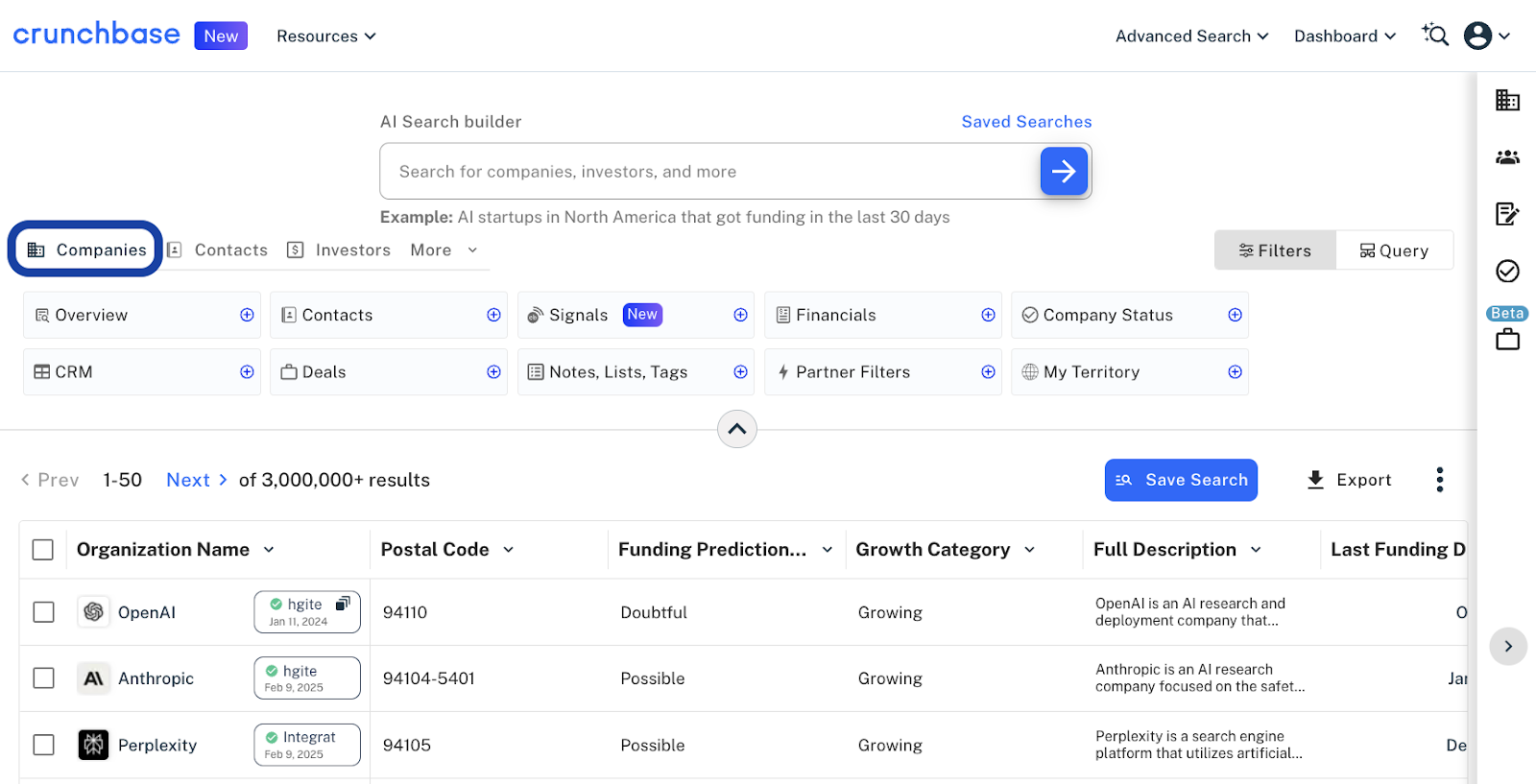
Task: Add Notes, Lists, Tags filter plus icon
Action: (x=740, y=371)
